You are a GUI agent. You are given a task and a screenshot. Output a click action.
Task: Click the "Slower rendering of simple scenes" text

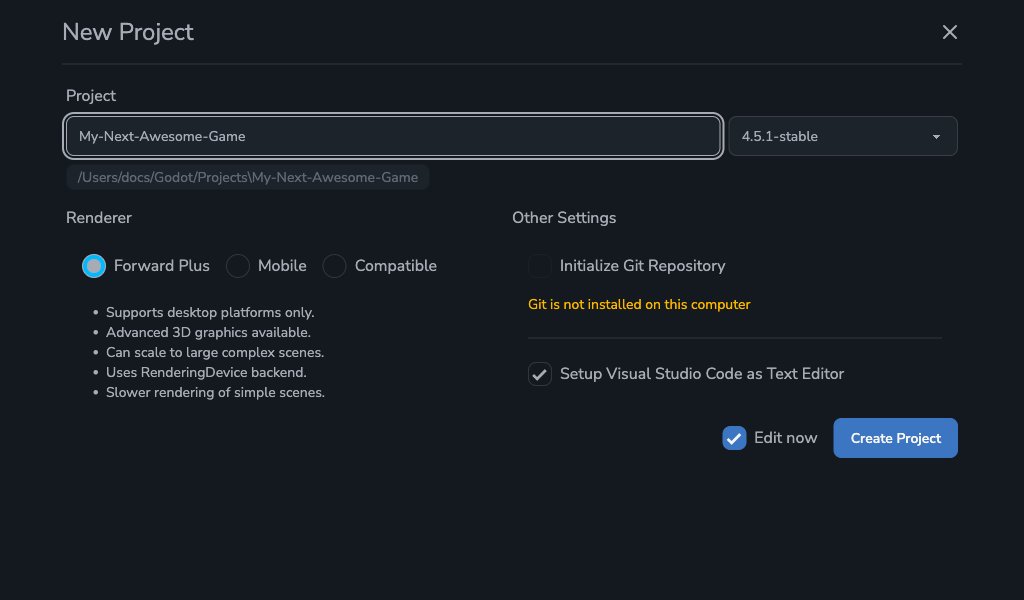215,392
